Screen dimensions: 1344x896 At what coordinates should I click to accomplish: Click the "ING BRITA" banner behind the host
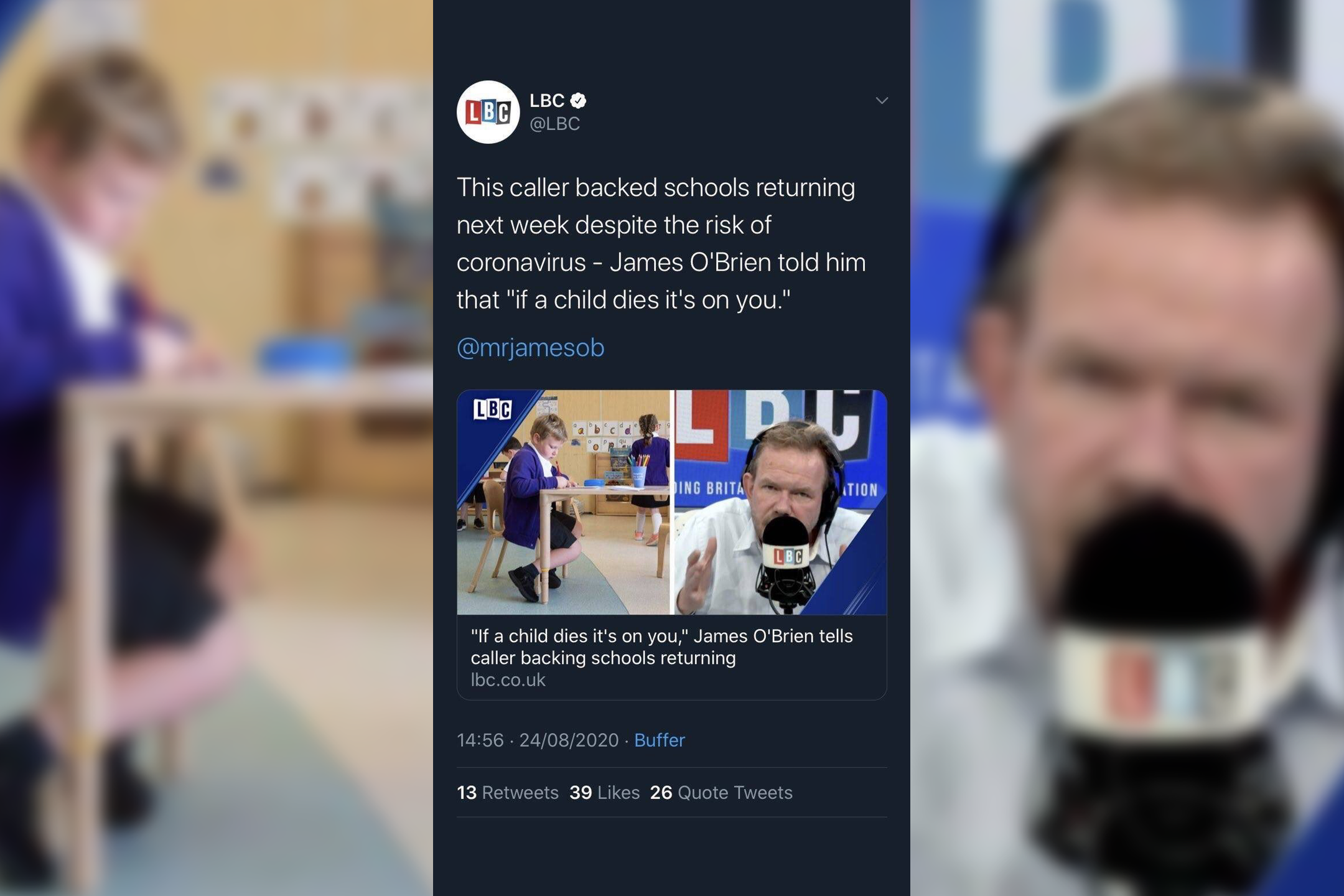point(709,488)
